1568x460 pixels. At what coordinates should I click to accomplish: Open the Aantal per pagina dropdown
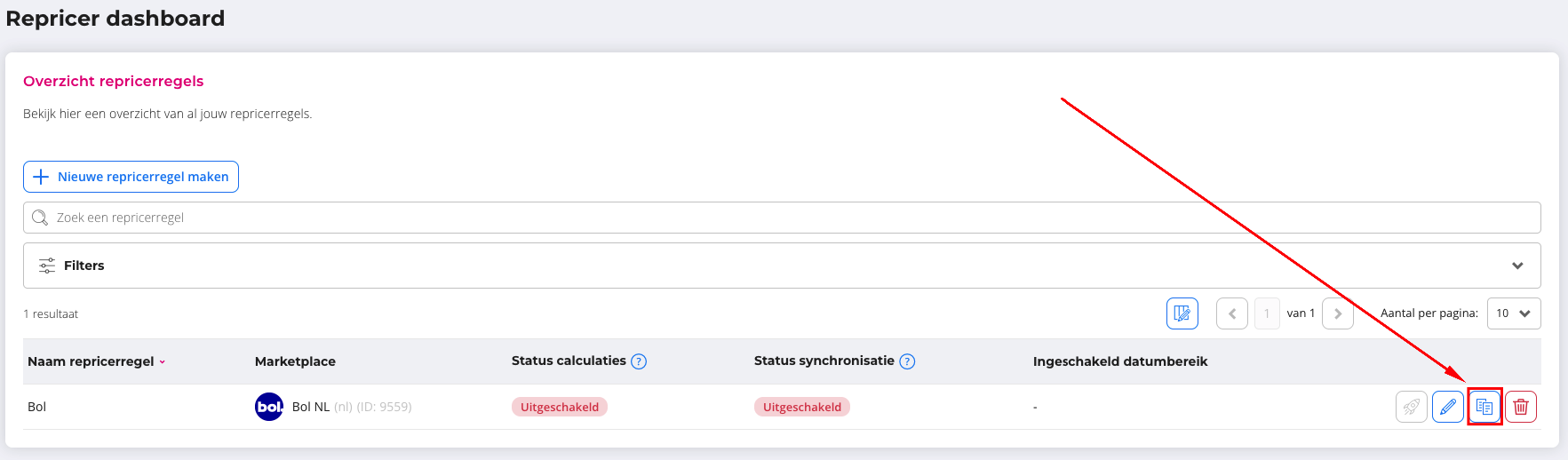point(1513,313)
